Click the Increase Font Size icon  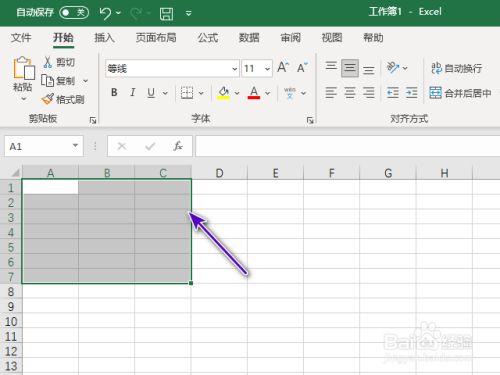283,68
